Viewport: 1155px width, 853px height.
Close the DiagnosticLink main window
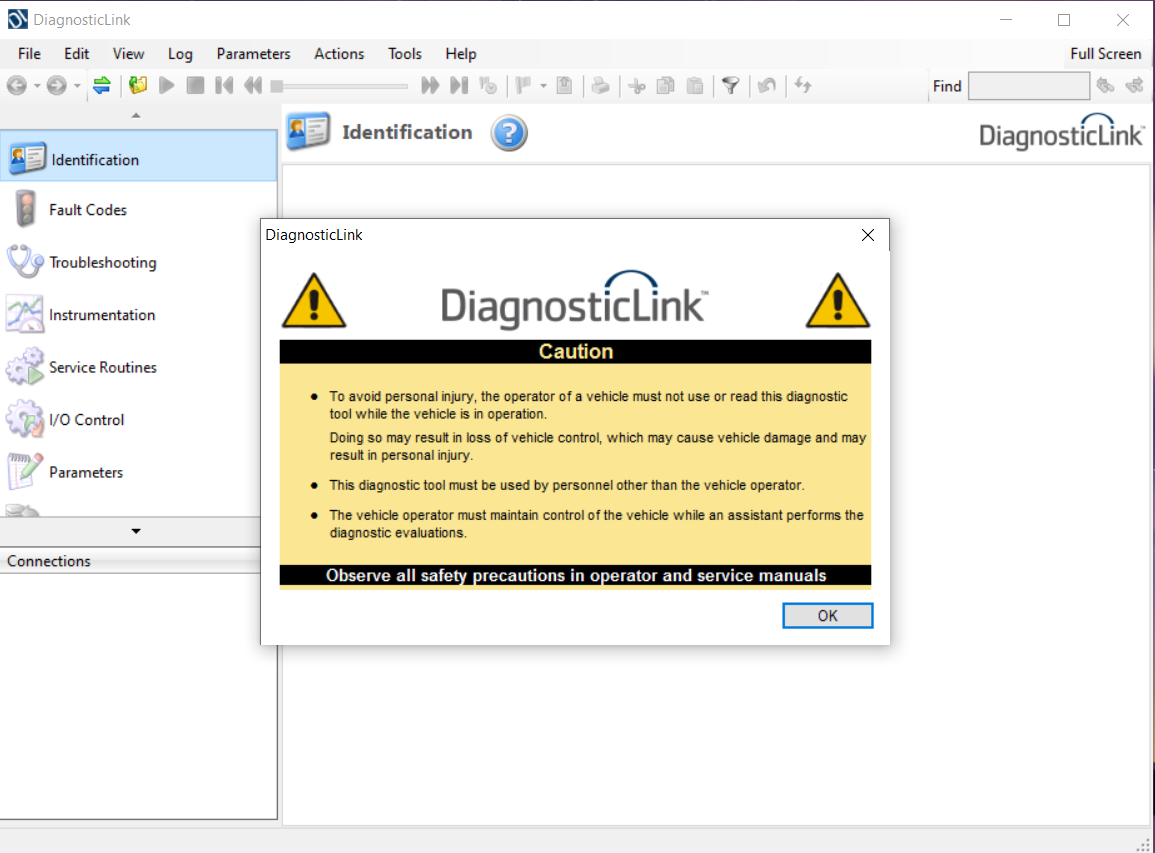(1123, 20)
